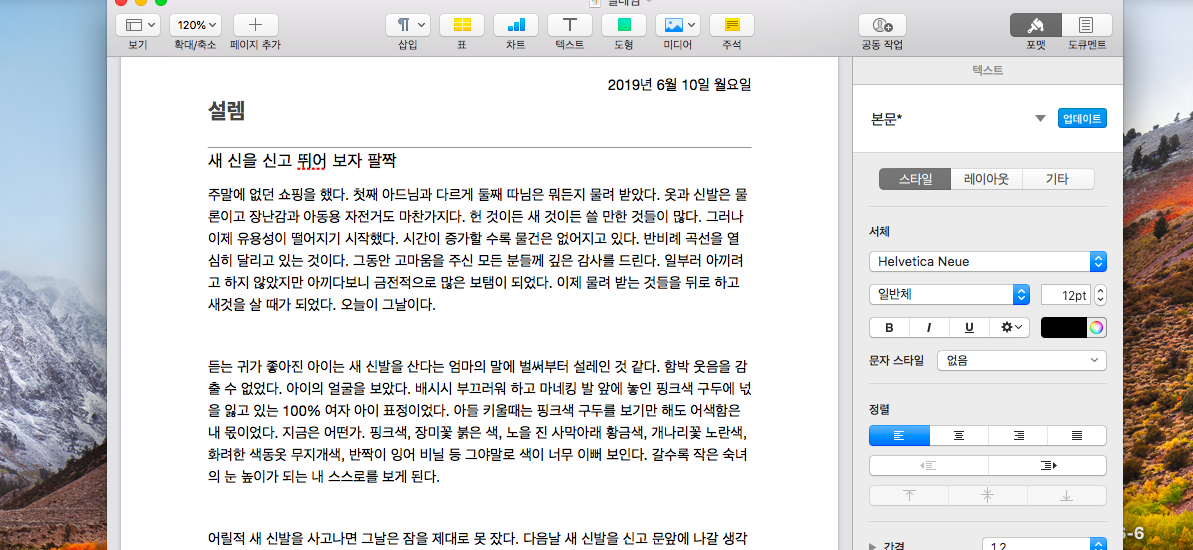Click paragraph starting 어릴적 새 신발을
Screen dimensions: 1193x550
pyautogui.click(x=479, y=539)
